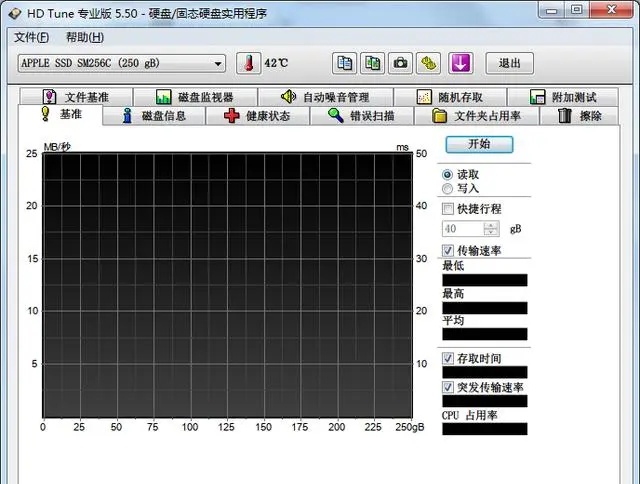The image size is (640, 484).
Task: Click the short stroke gB spinner field
Action: [x=470, y=229]
